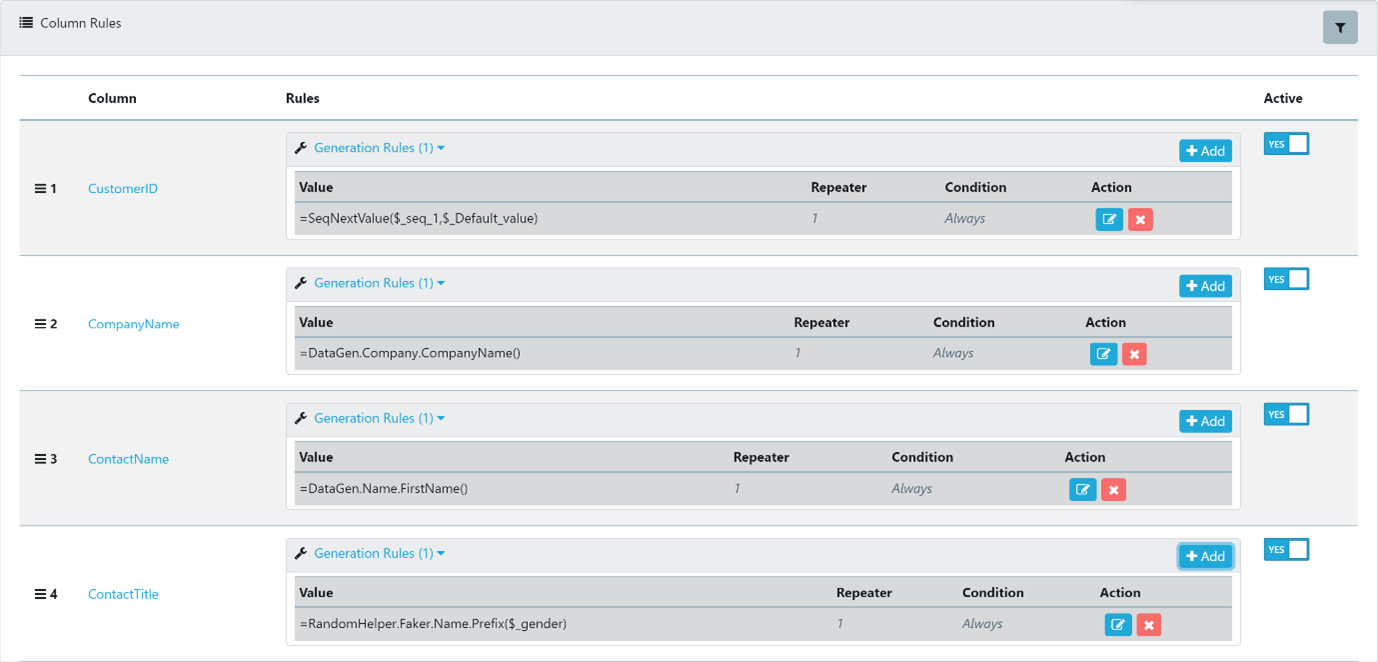Toggle the Active switch for CustomerID

tap(1286, 144)
